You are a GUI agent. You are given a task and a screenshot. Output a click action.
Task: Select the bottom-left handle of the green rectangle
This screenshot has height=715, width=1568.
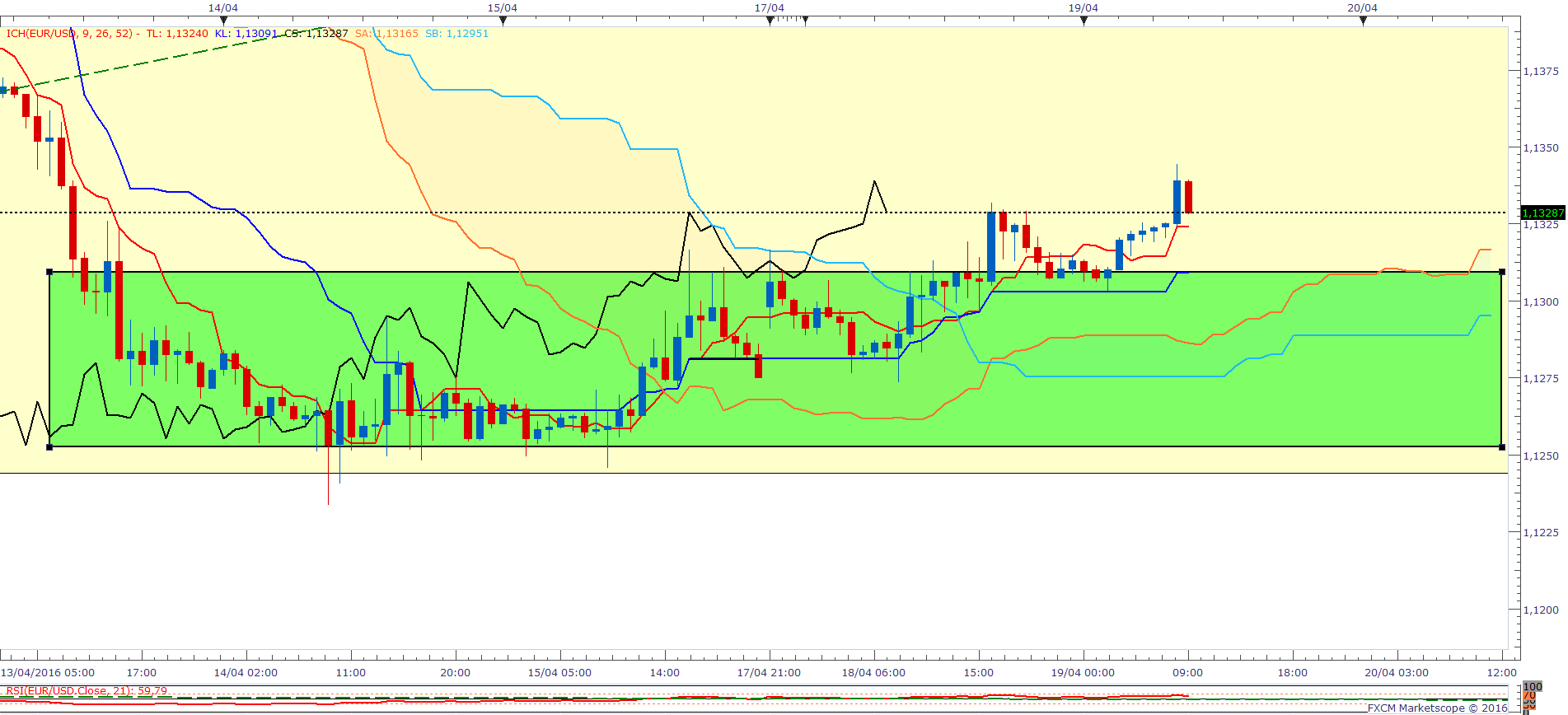click(49, 447)
